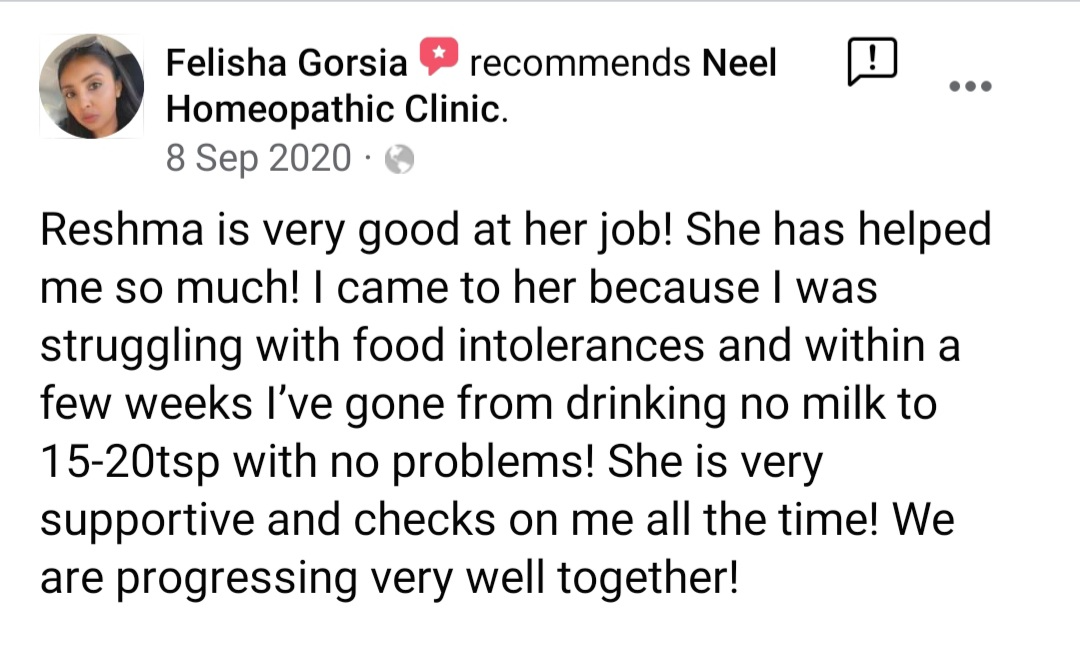The width and height of the screenshot is (1080, 656).
Task: Click the globe public audience icon
Action: [x=399, y=159]
